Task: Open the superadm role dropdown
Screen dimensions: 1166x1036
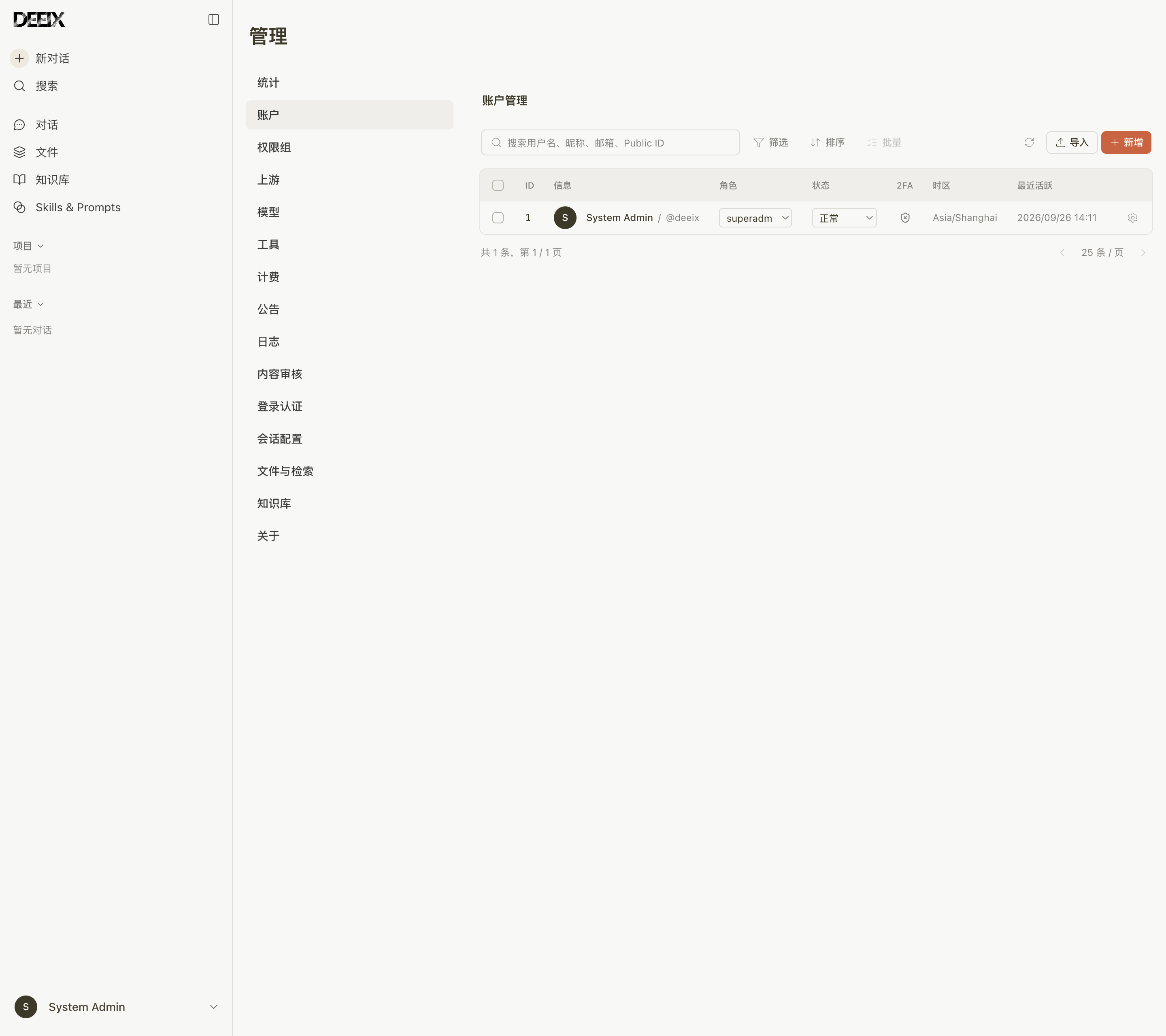Action: coord(755,218)
